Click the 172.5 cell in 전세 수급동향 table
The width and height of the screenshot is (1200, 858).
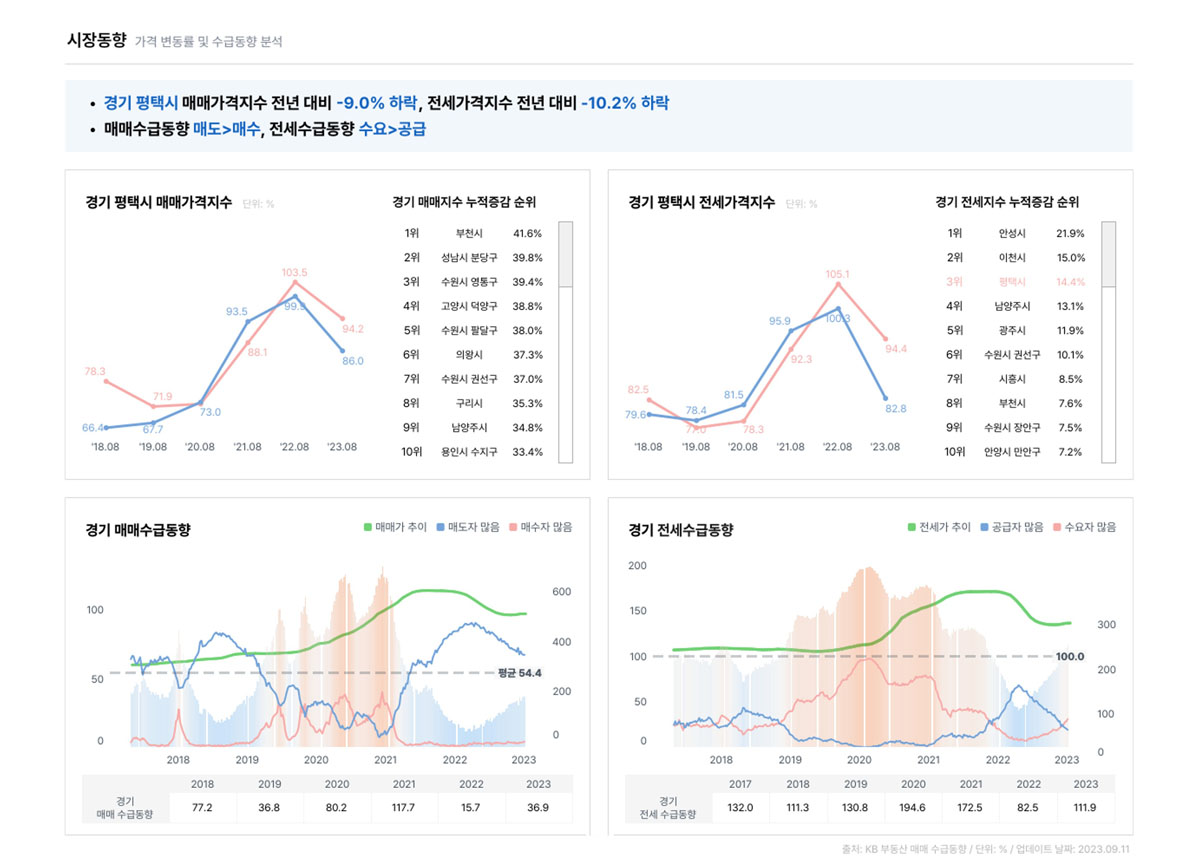click(971, 807)
